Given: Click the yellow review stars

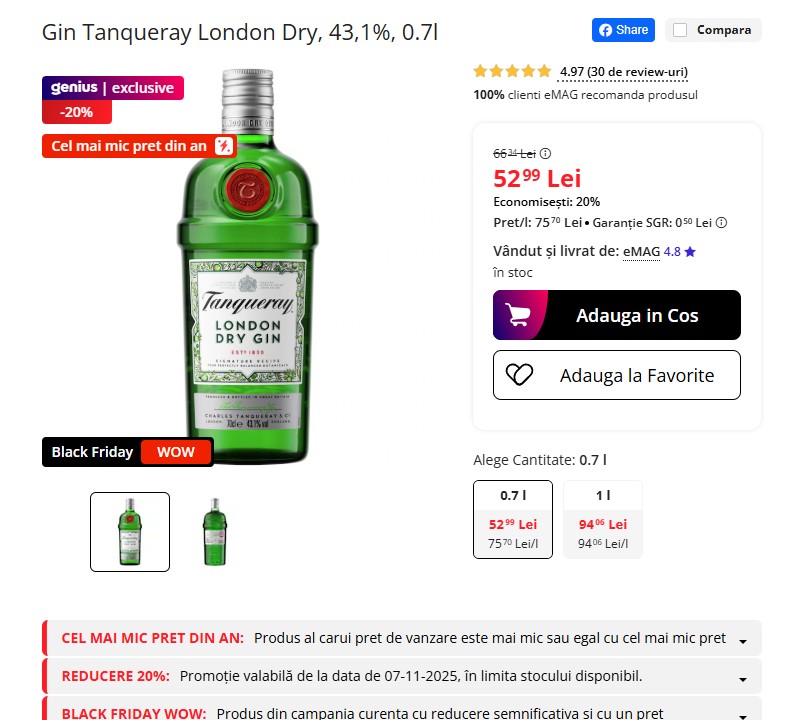Looking at the screenshot, I should 512,72.
